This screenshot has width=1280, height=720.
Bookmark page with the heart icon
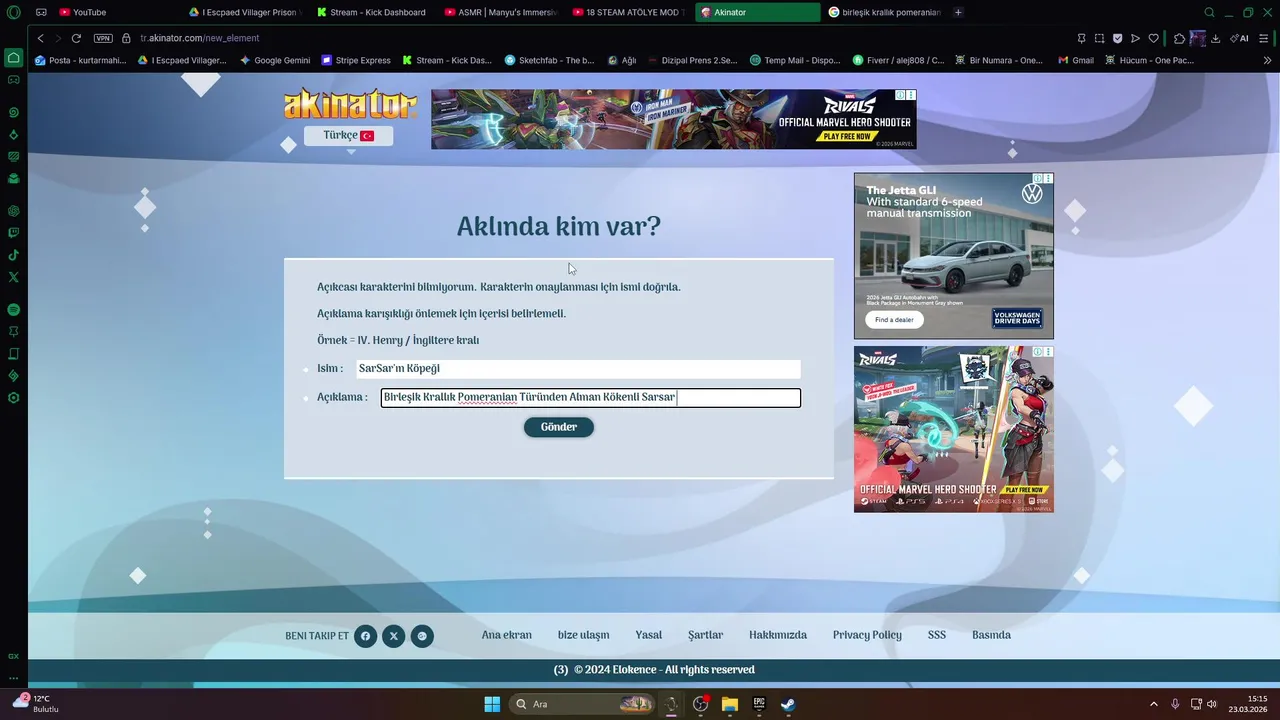[1153, 38]
